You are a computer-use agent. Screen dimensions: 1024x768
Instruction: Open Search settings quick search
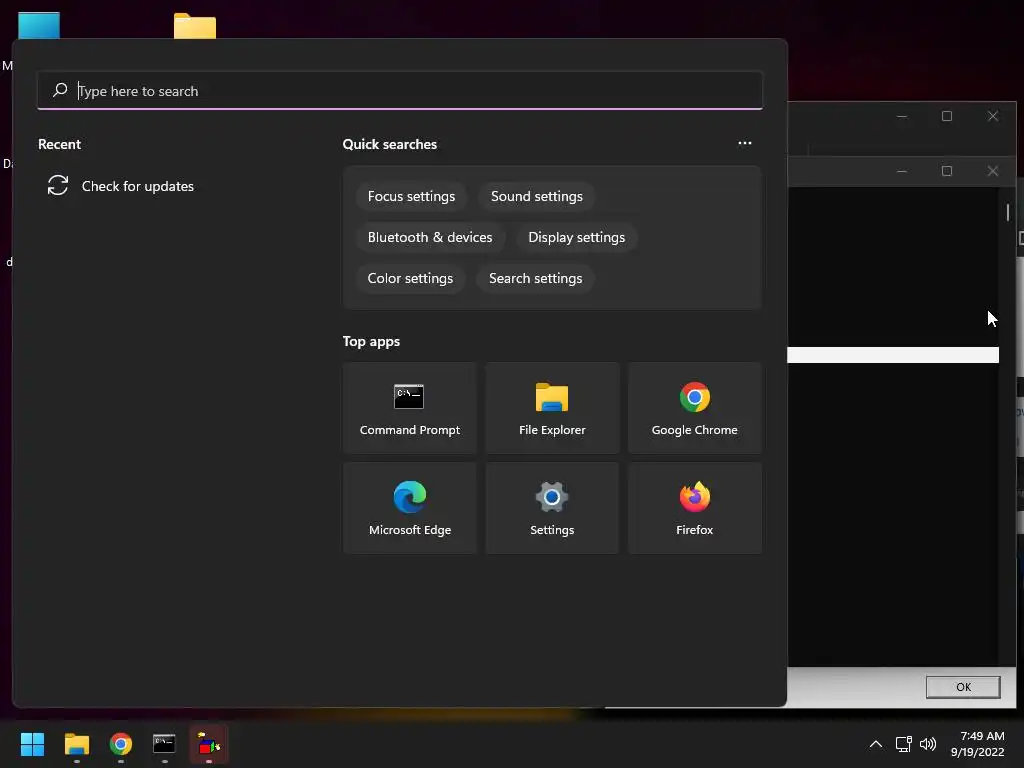click(536, 279)
